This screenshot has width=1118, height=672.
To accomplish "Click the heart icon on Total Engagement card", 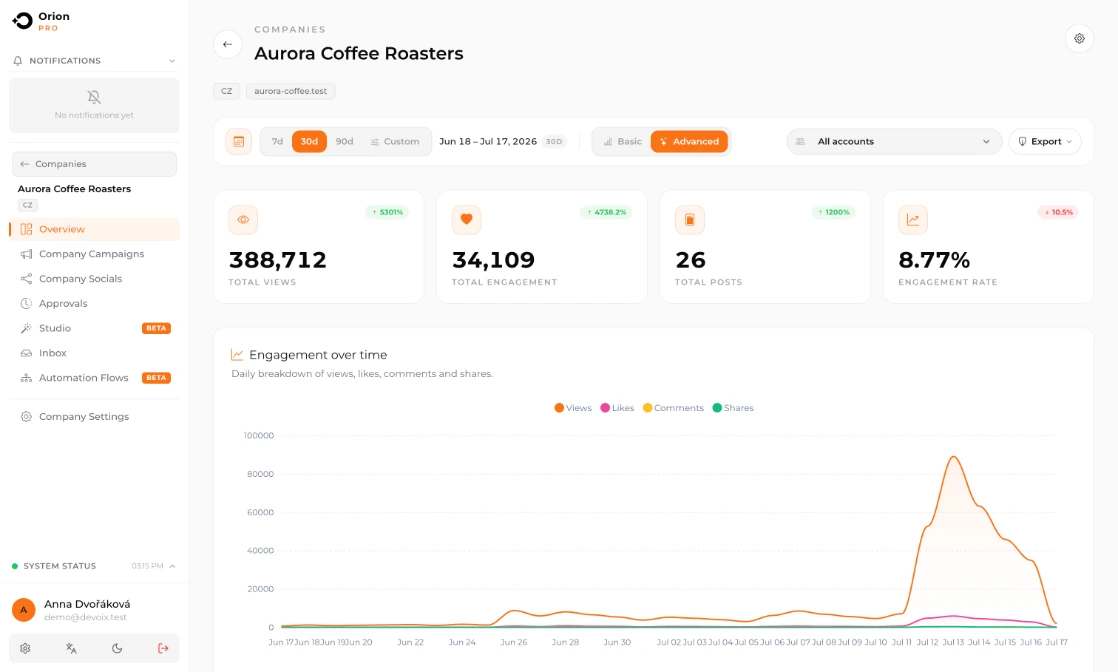I will 466,220.
